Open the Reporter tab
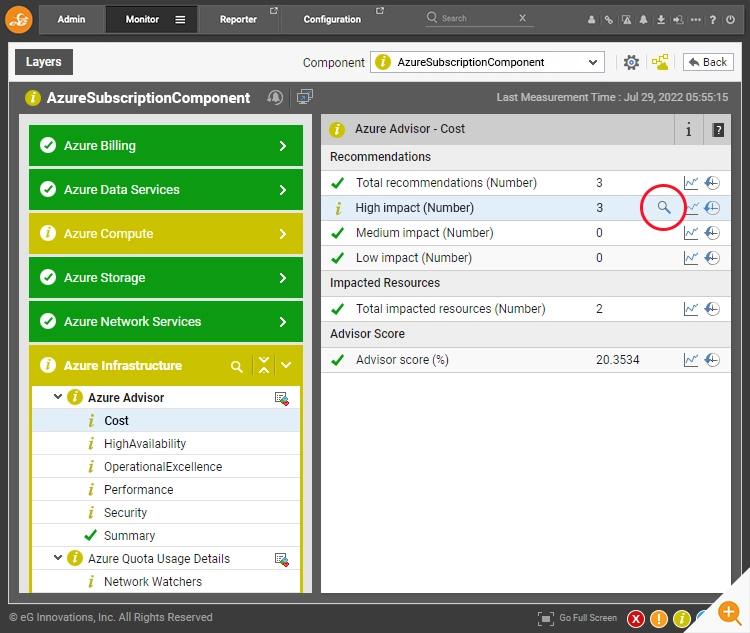This screenshot has height=633, width=750. (x=239, y=20)
